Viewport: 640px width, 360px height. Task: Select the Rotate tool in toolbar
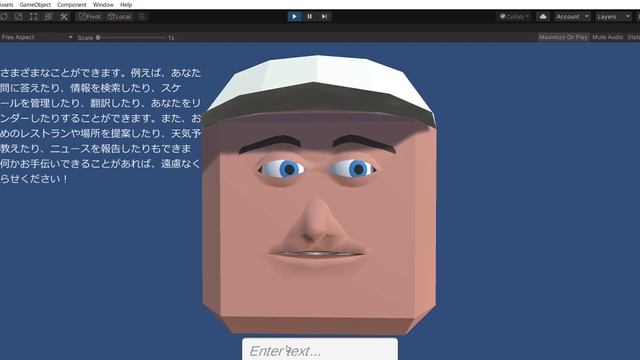tap(4, 17)
